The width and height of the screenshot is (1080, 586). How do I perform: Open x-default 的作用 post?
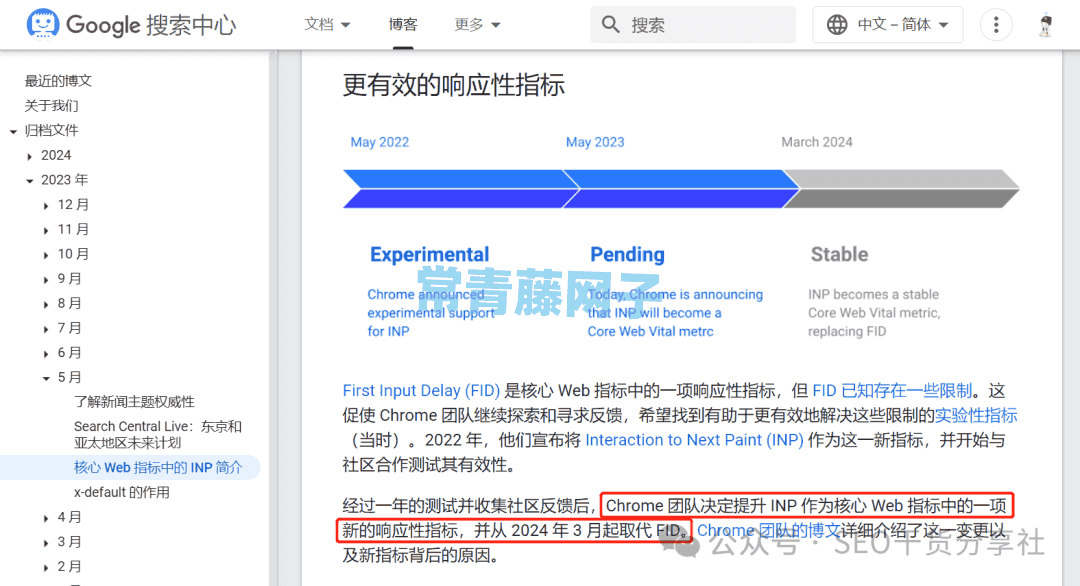[122, 492]
